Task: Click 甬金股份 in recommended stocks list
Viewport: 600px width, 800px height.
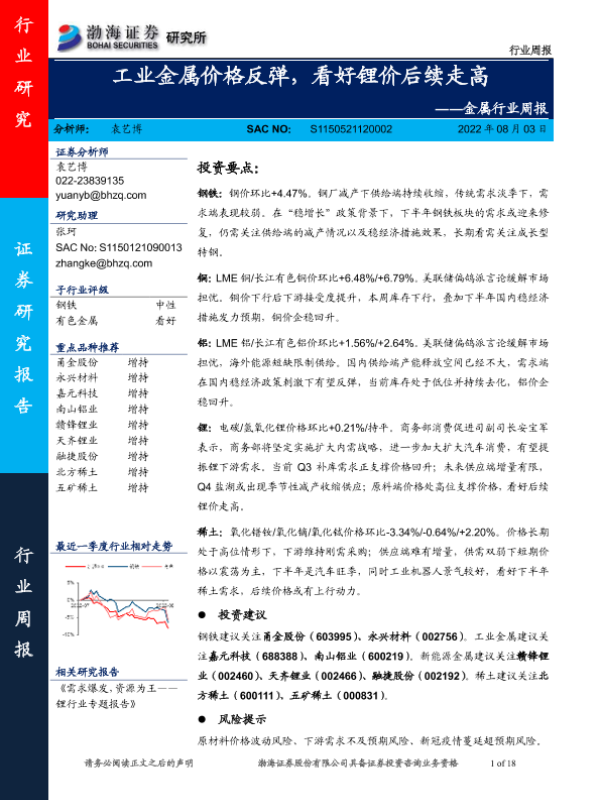Action: click(x=73, y=363)
